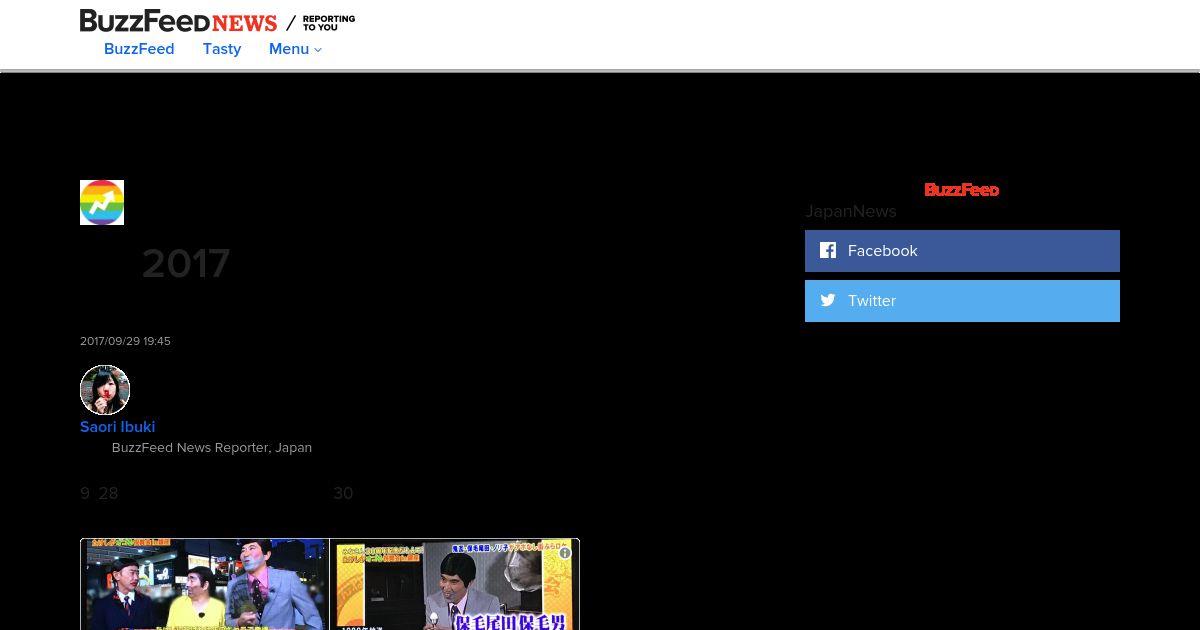
Task: Click the 2017 headline text
Action: coord(186,264)
